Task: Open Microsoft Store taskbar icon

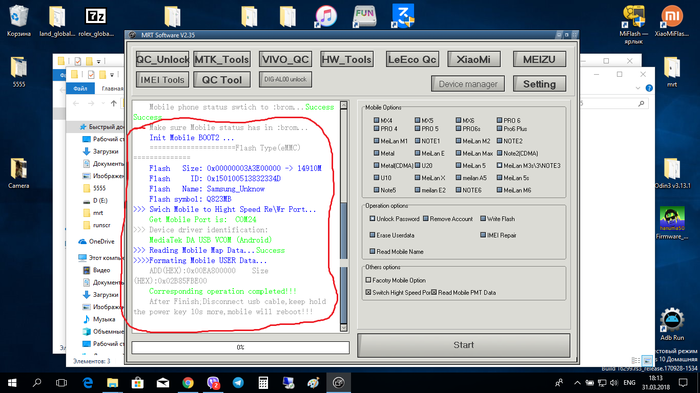Action: pos(138,383)
